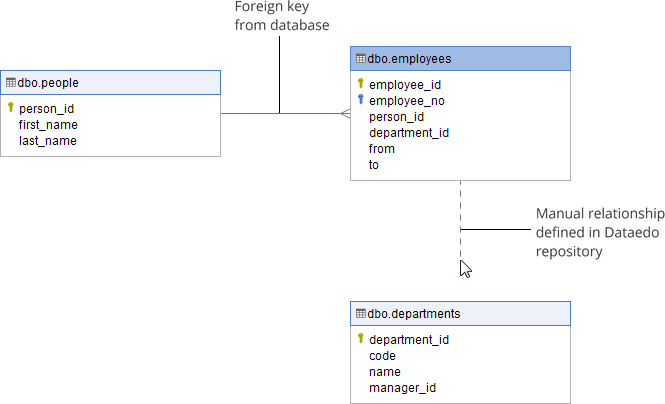
Task: Click the blue unique key icon next to employee_no
Action: 361,100
